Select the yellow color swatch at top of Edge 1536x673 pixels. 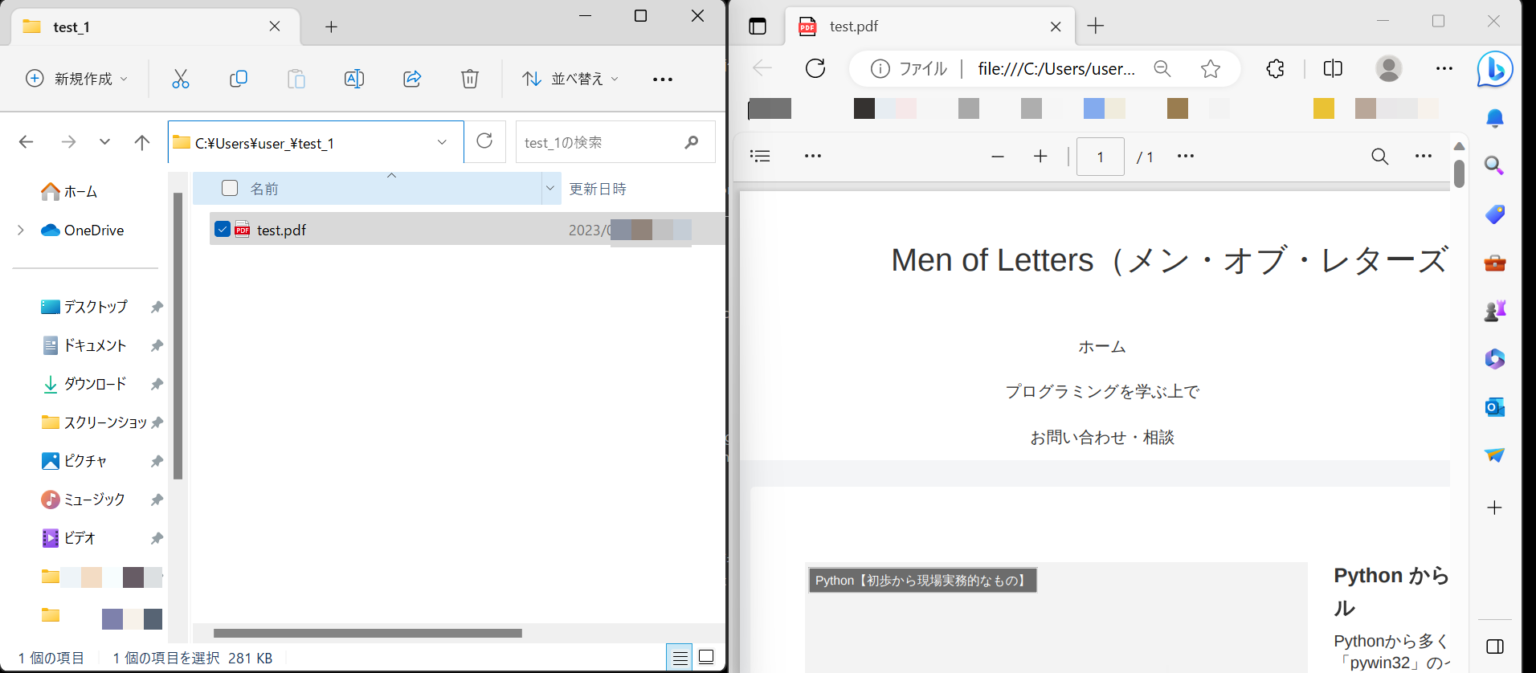1323,108
